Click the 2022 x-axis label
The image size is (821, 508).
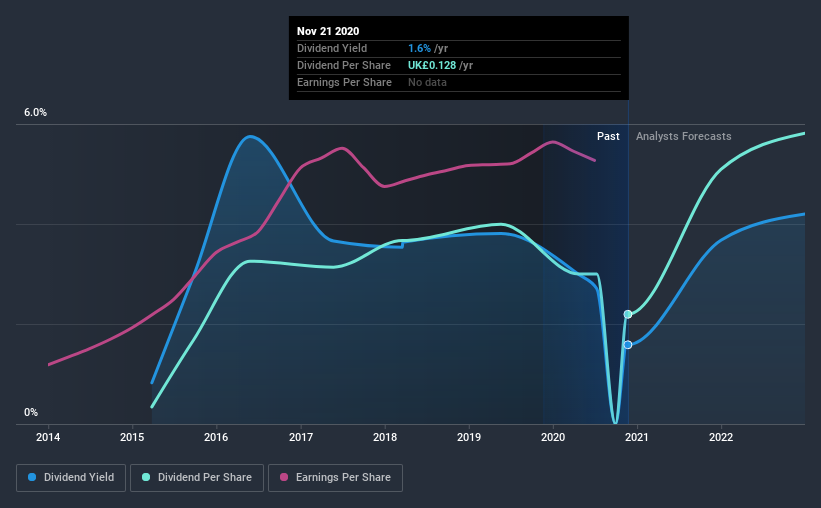[721, 437]
